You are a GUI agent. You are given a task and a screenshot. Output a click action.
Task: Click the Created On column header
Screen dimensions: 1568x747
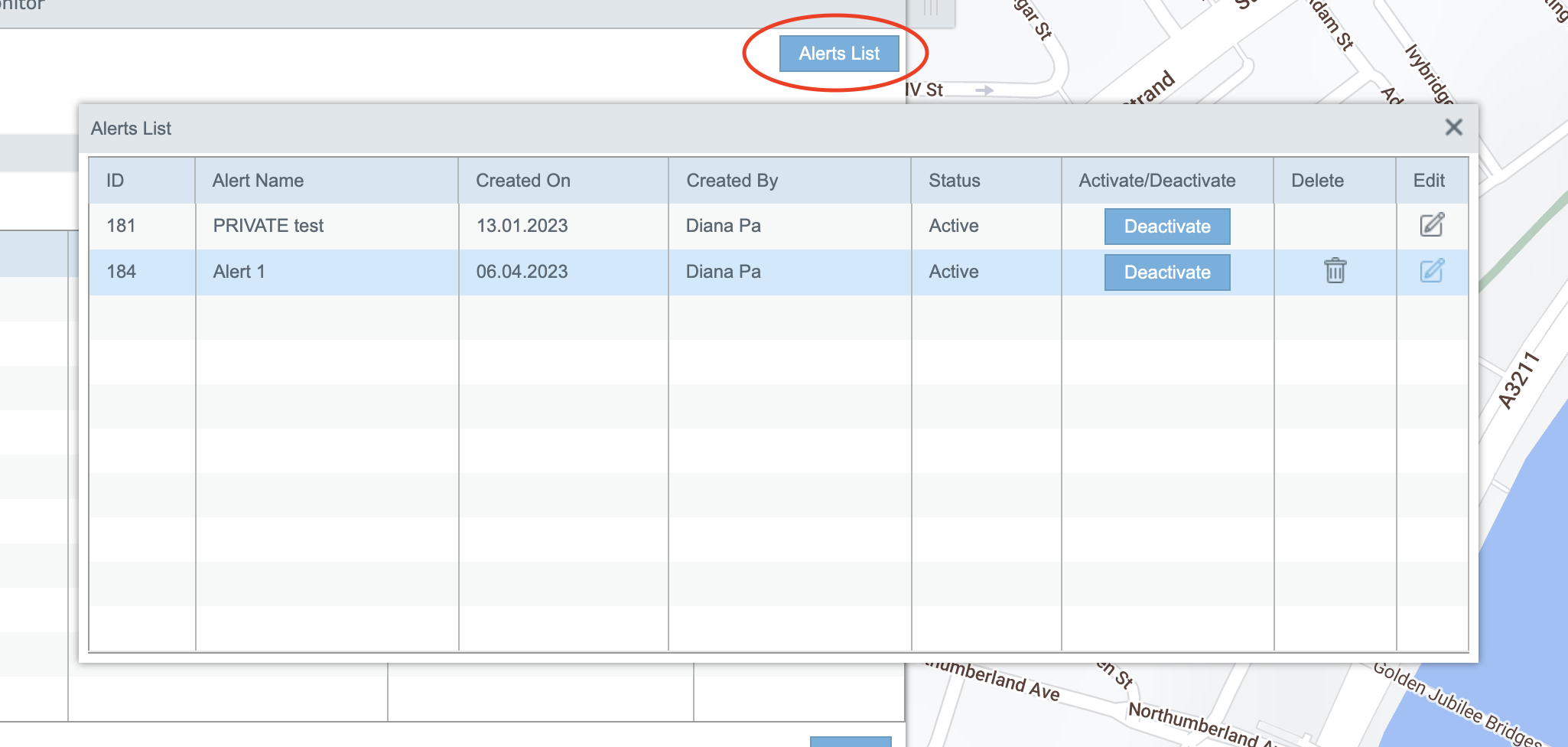pyautogui.click(x=523, y=181)
